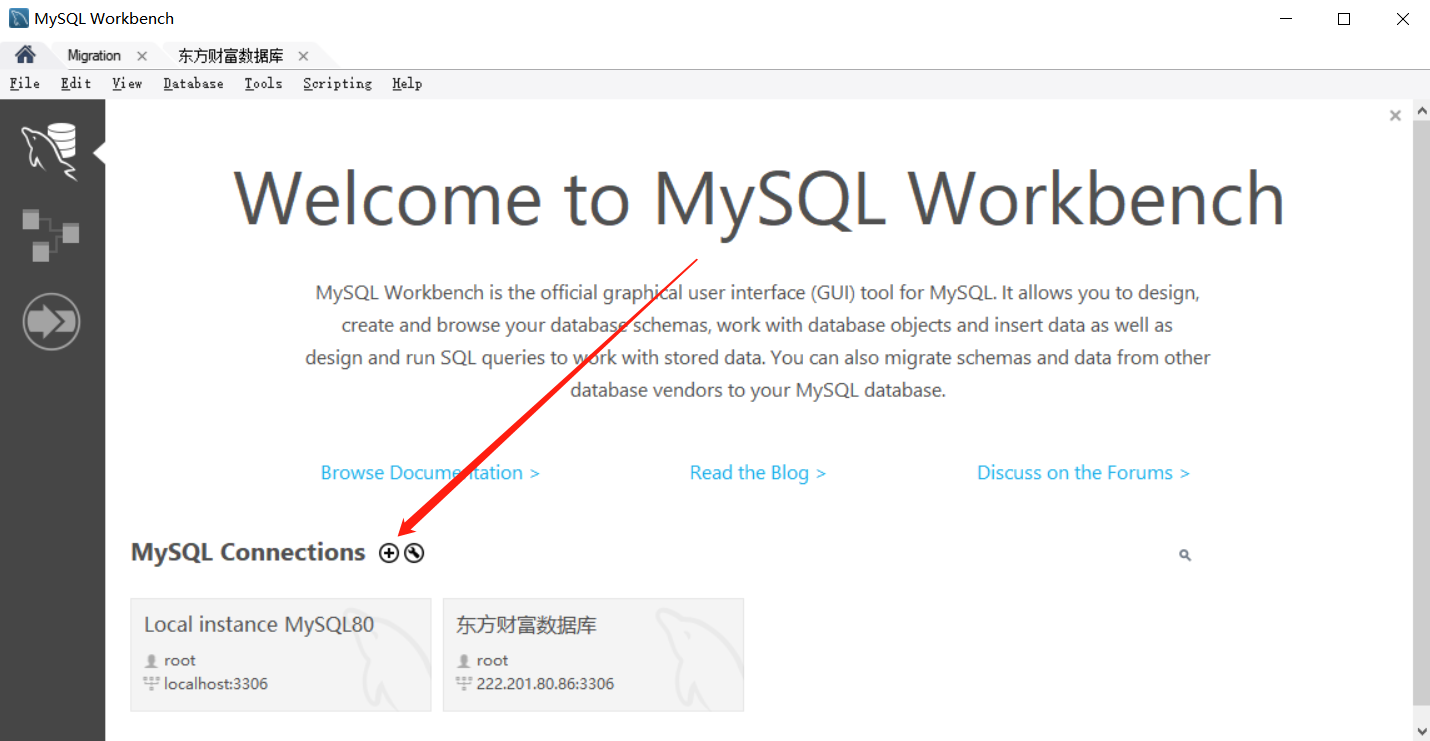
Task: Open the Discuss on the Forums link
Action: (1083, 473)
